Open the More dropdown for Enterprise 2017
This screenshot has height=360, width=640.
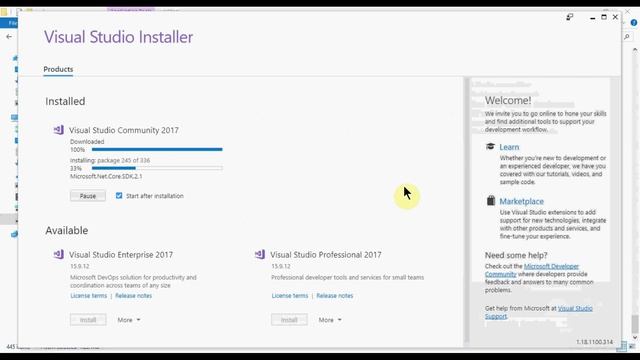[129, 320]
